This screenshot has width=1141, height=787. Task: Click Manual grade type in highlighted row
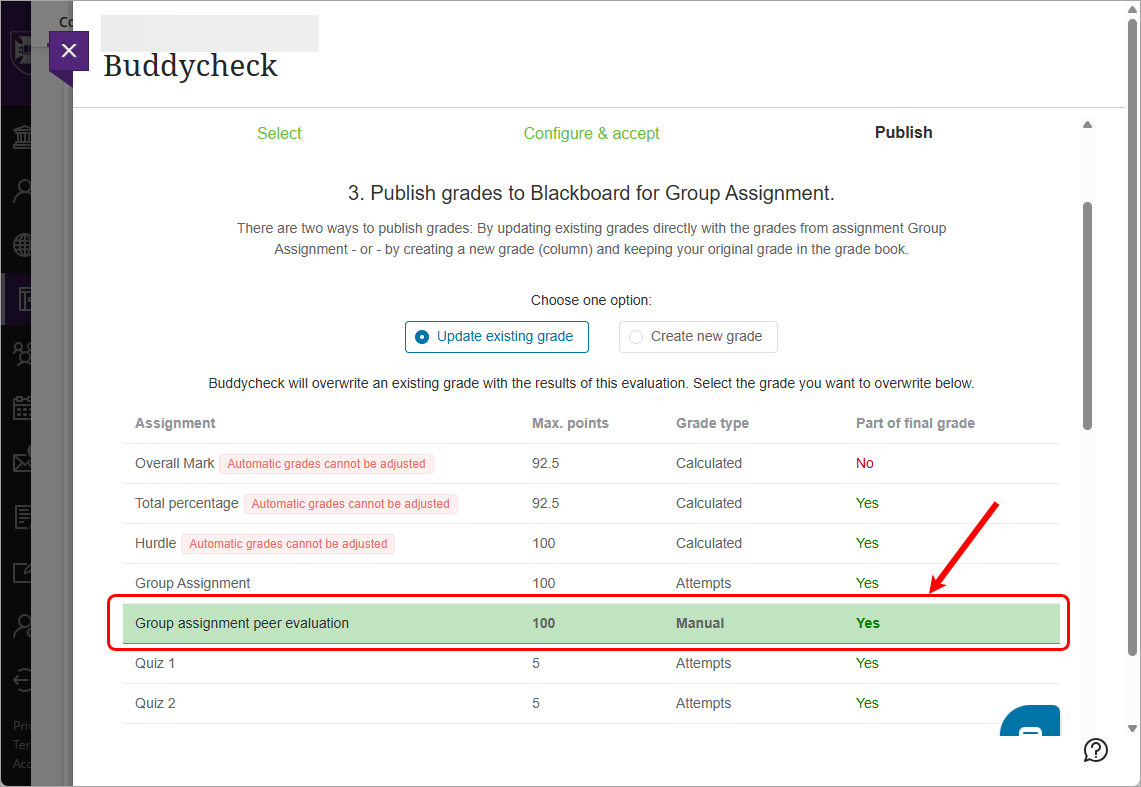pyautogui.click(x=700, y=623)
